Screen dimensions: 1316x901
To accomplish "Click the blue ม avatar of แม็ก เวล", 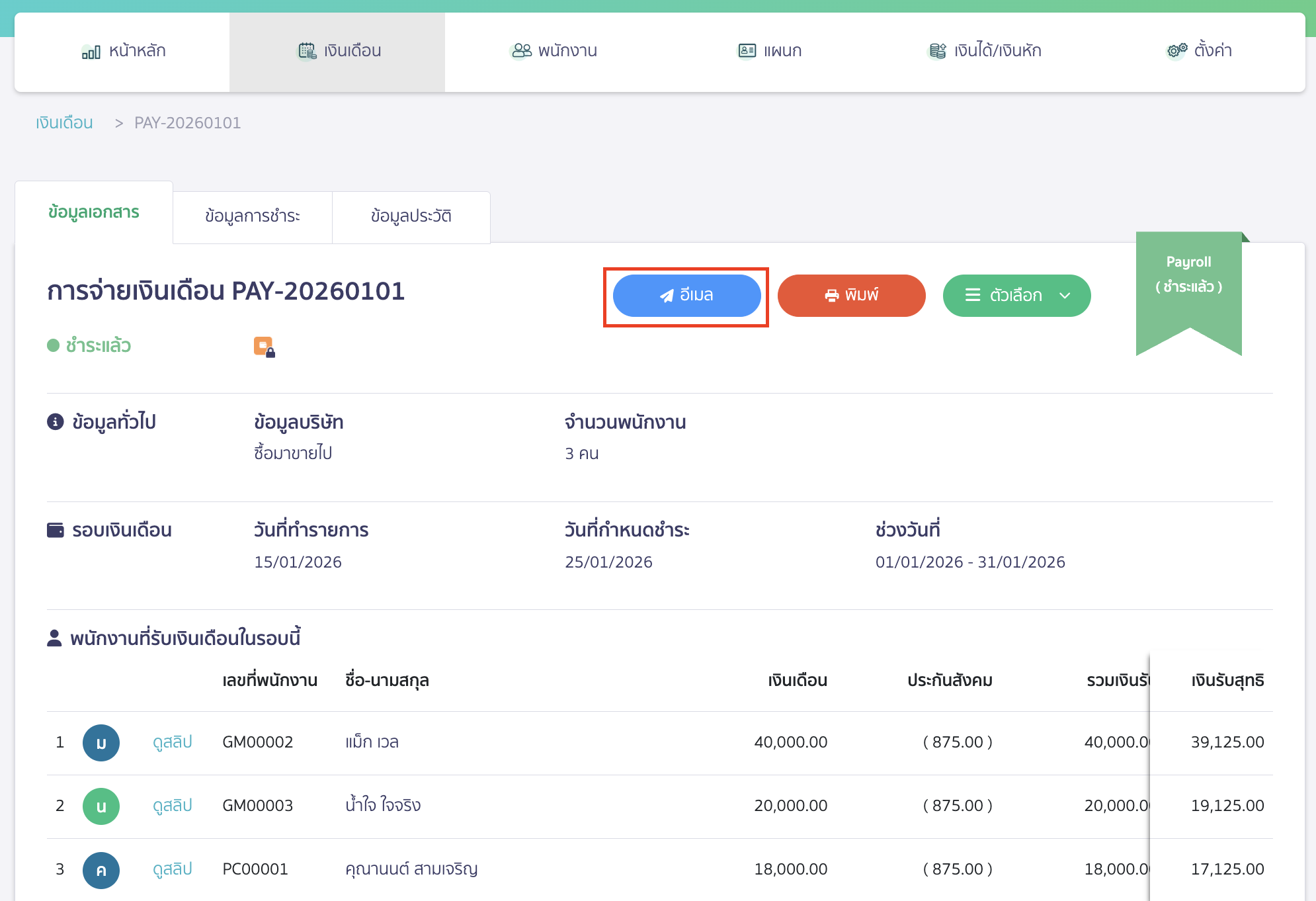I will point(101,743).
